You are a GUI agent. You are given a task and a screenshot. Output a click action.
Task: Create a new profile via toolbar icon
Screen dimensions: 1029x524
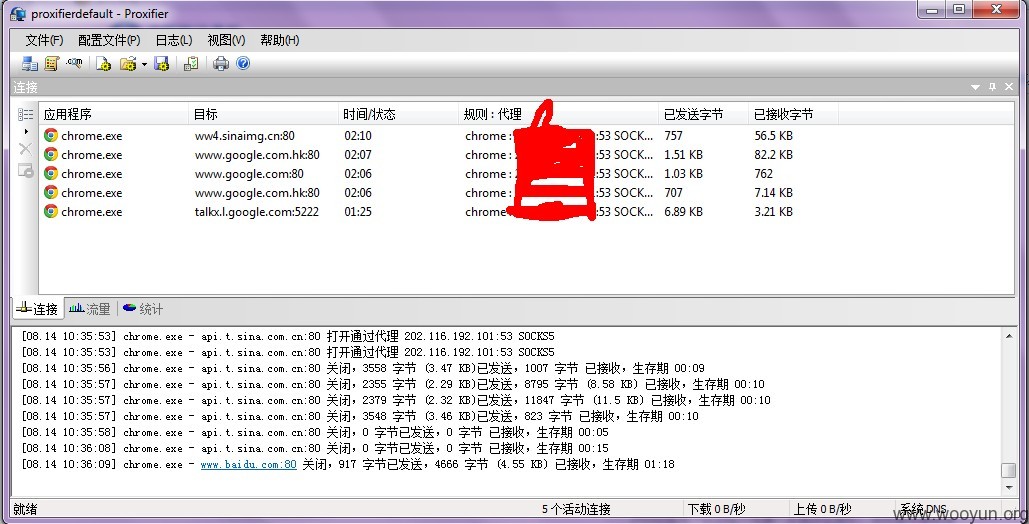click(x=104, y=64)
